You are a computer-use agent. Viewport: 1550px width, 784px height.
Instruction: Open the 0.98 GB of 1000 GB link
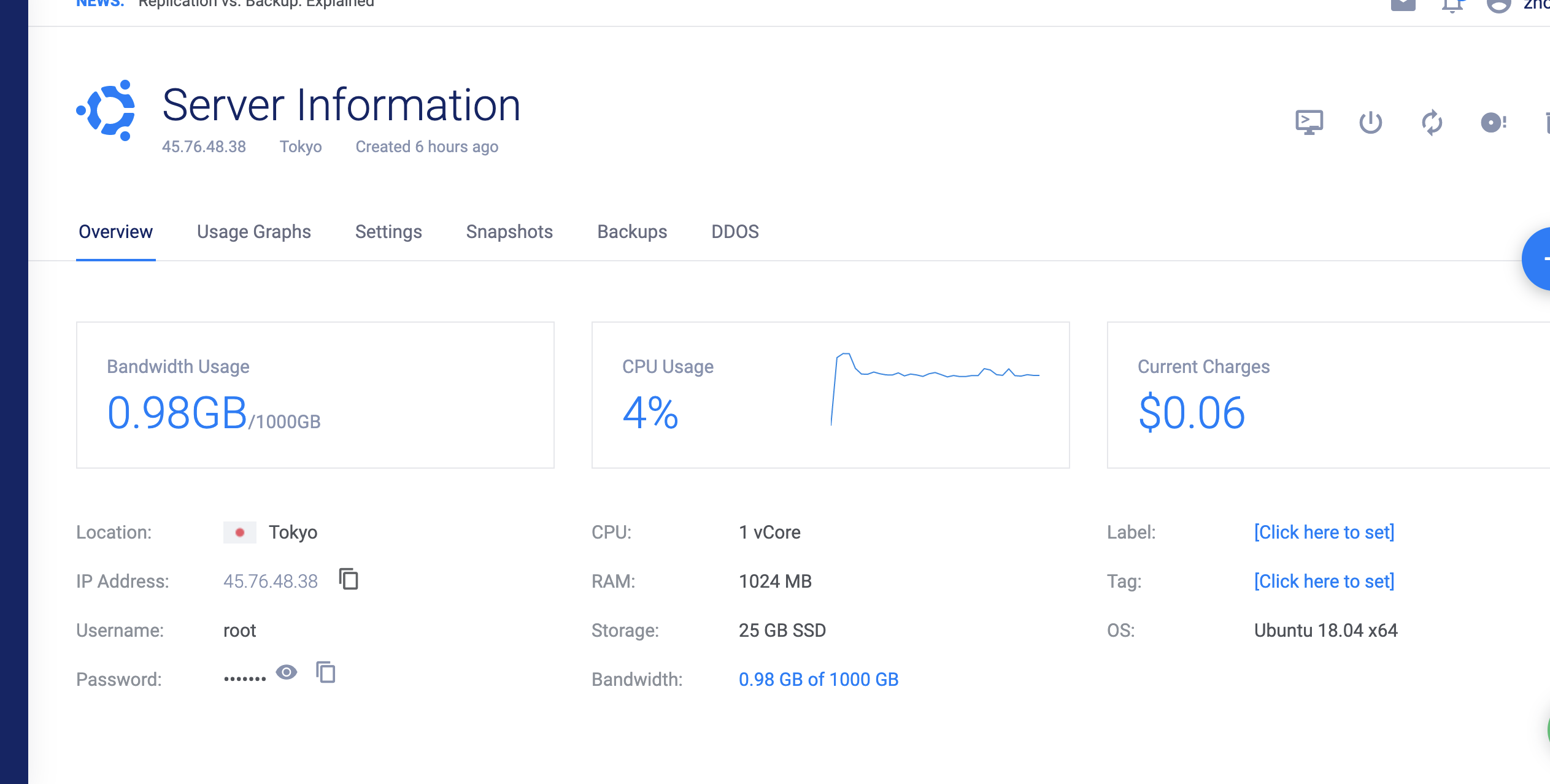pyautogui.click(x=818, y=679)
